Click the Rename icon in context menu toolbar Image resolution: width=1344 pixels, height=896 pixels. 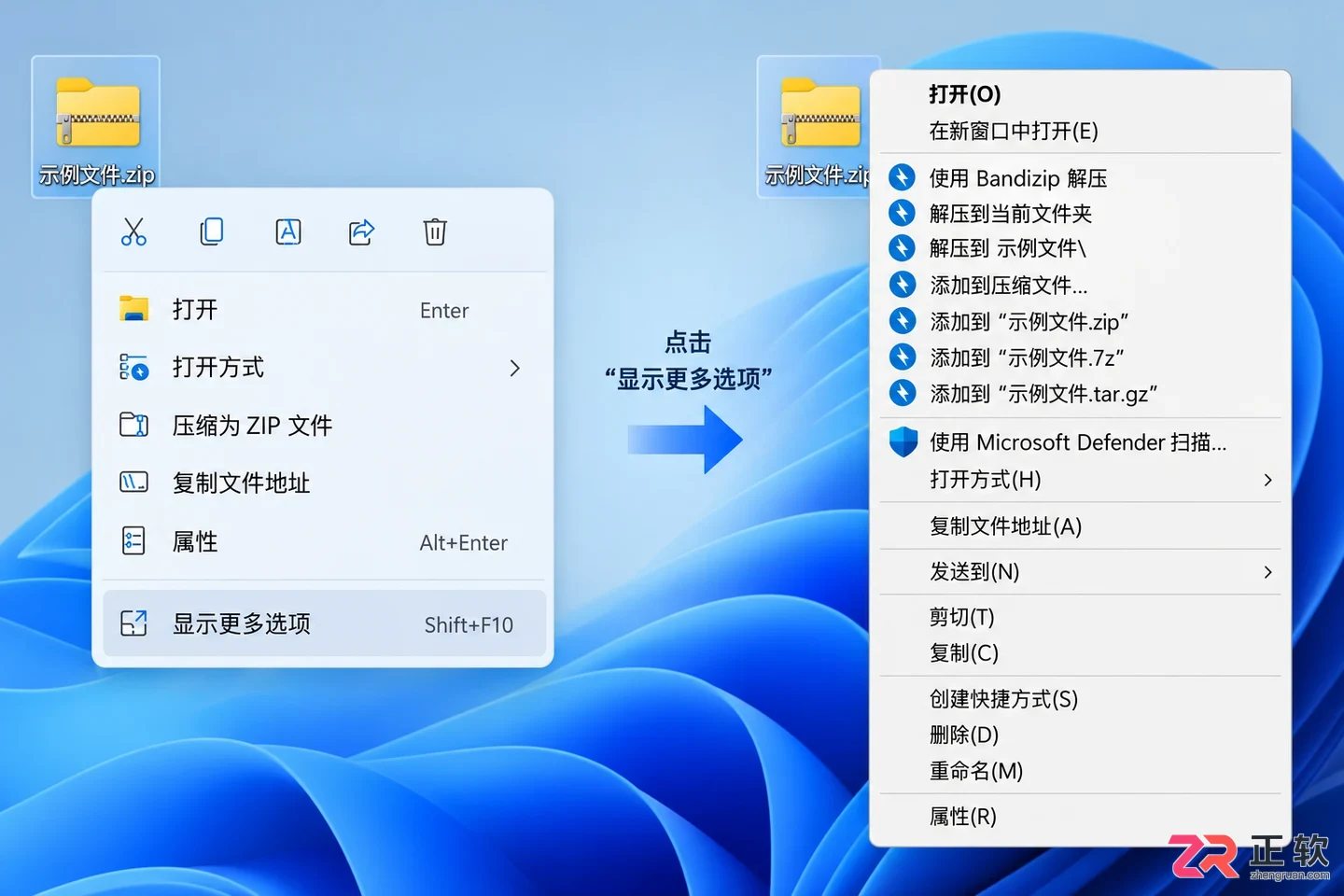(x=288, y=231)
